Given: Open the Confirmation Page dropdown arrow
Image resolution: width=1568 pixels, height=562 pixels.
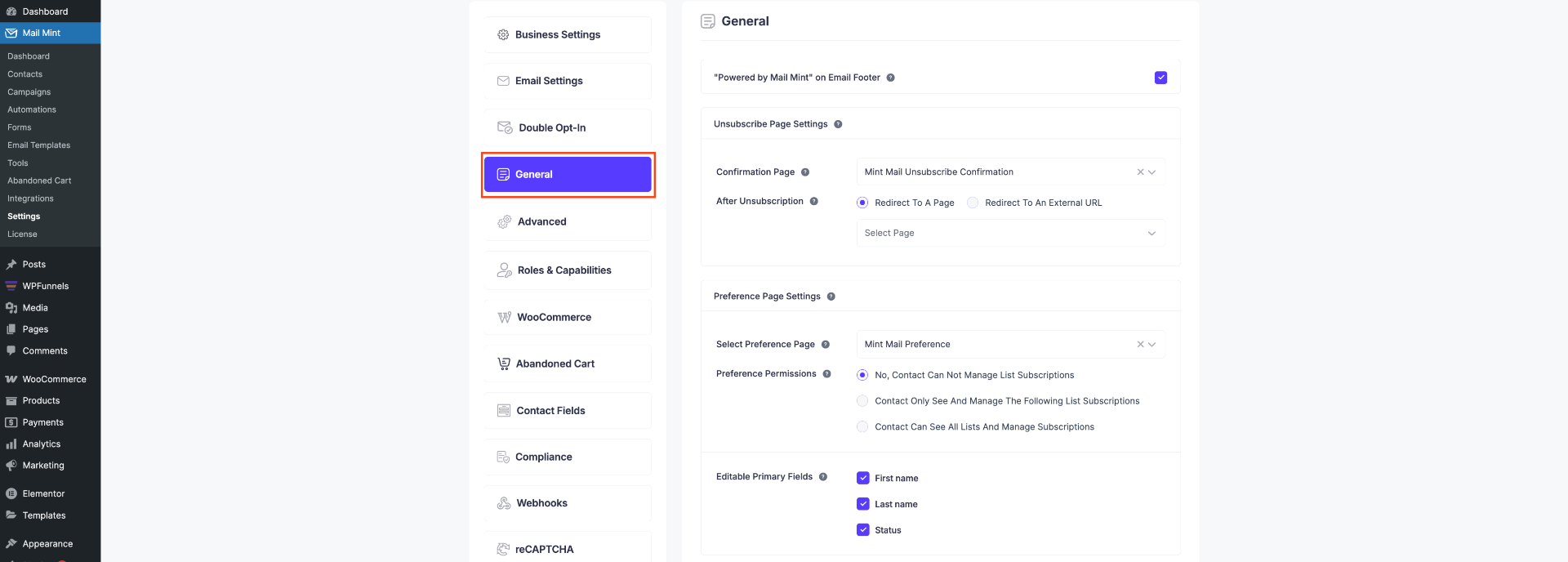Looking at the screenshot, I should [1151, 172].
